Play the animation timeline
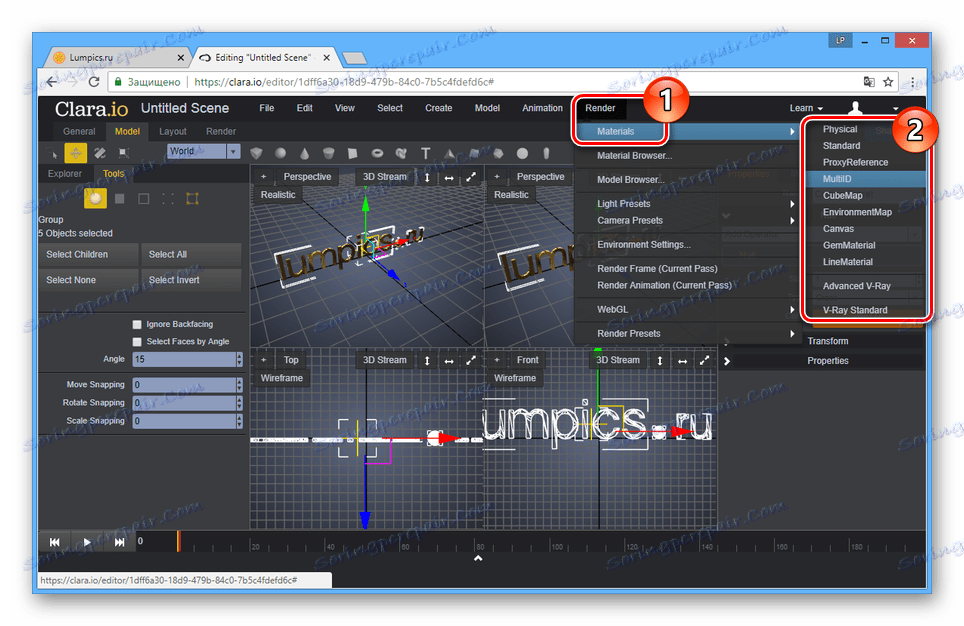Image resolution: width=964 pixels, height=626 pixels. coord(87,542)
